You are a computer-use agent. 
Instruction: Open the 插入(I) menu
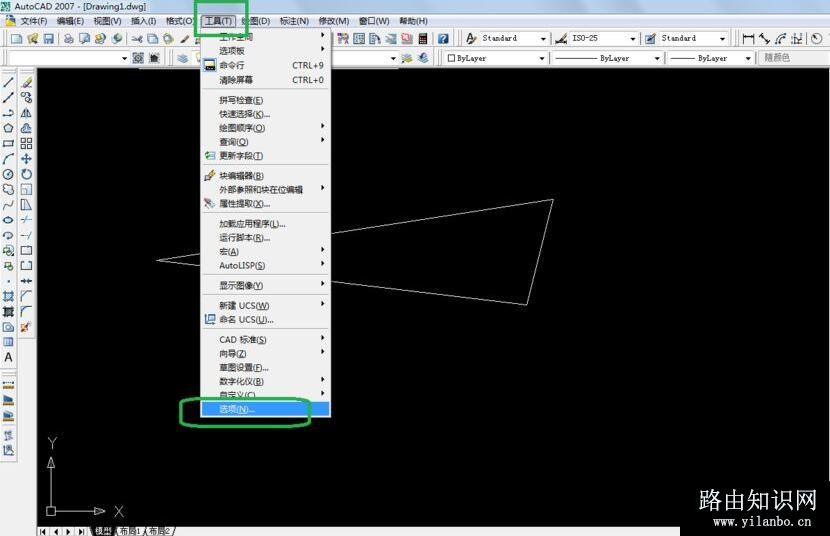[143, 21]
